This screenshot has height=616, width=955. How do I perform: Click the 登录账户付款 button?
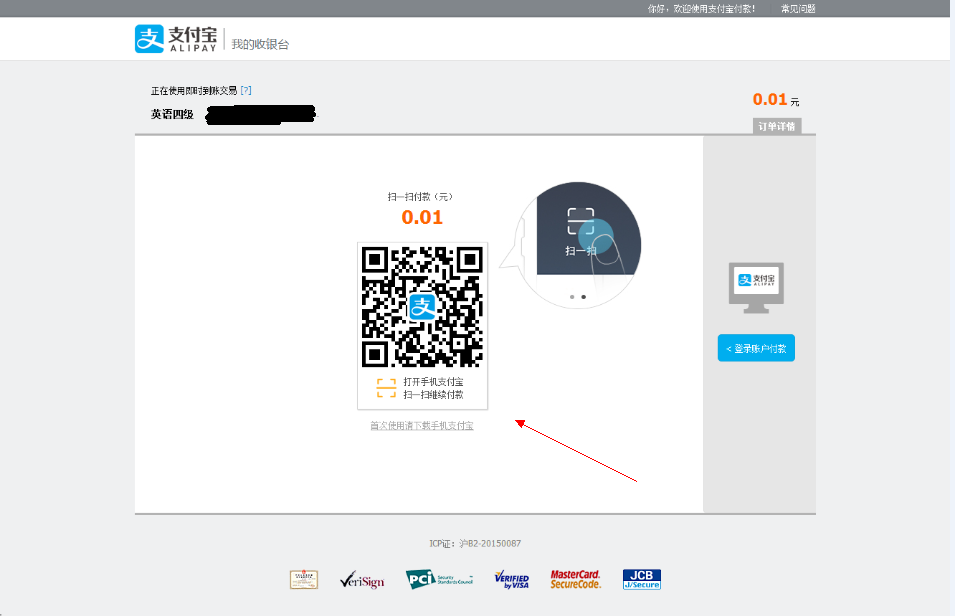[756, 348]
